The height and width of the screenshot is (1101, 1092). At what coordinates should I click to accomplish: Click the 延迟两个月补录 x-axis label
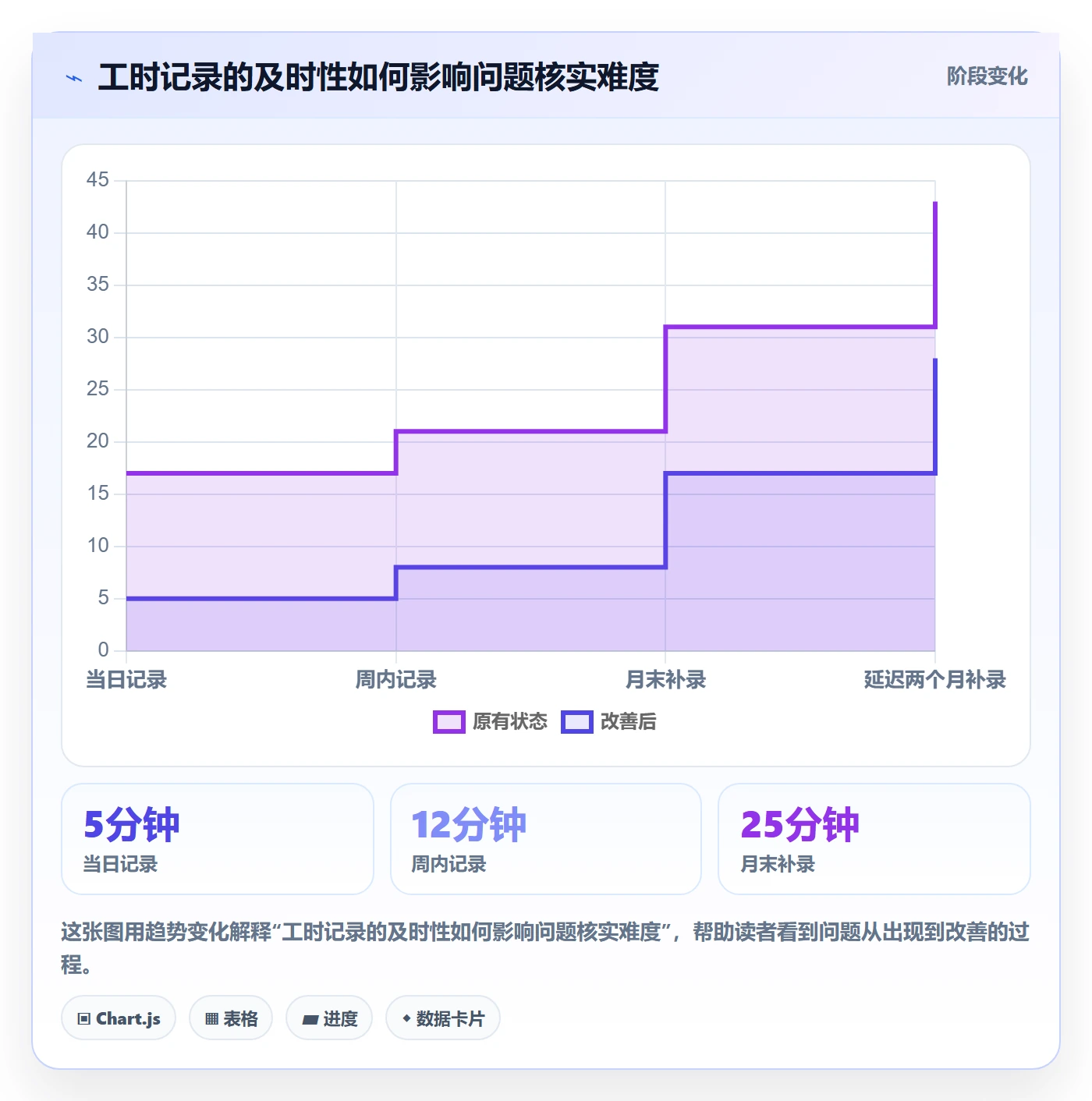coord(935,680)
